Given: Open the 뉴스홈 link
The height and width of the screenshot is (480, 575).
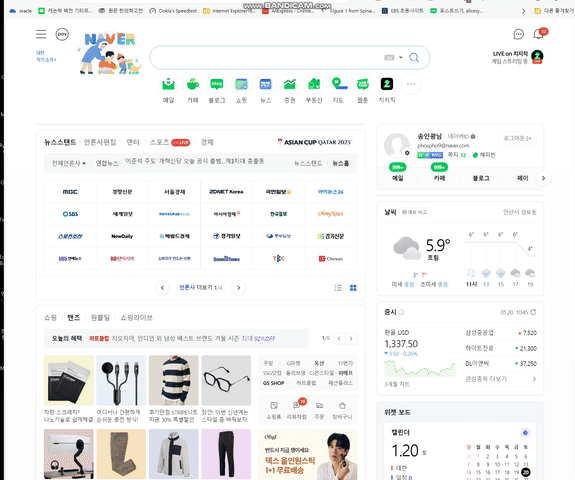Looking at the screenshot, I should click(x=341, y=163).
